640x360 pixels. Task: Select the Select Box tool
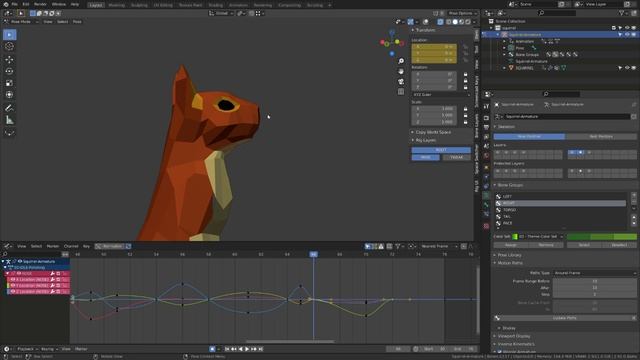9,35
